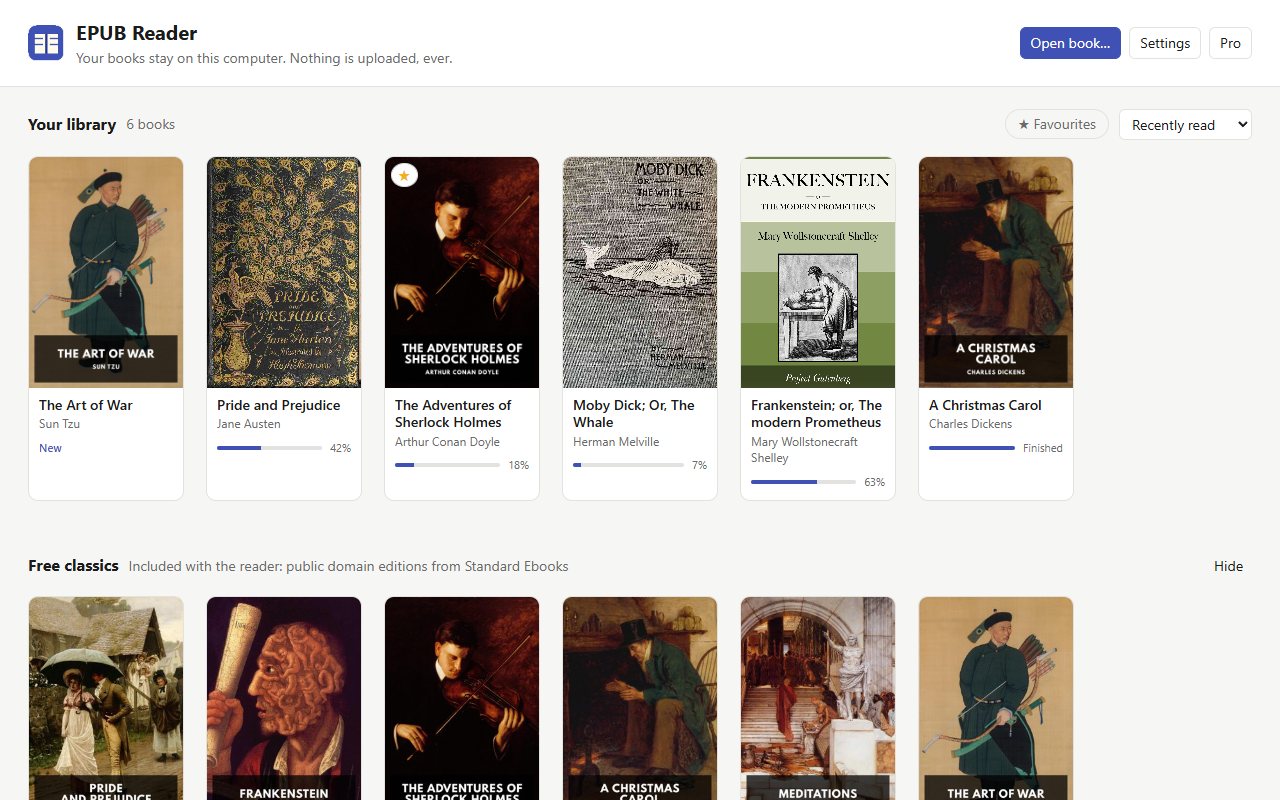The height and width of the screenshot is (800, 1280).
Task: Open the green Frankenstein cover in Your library
Action: (x=818, y=272)
